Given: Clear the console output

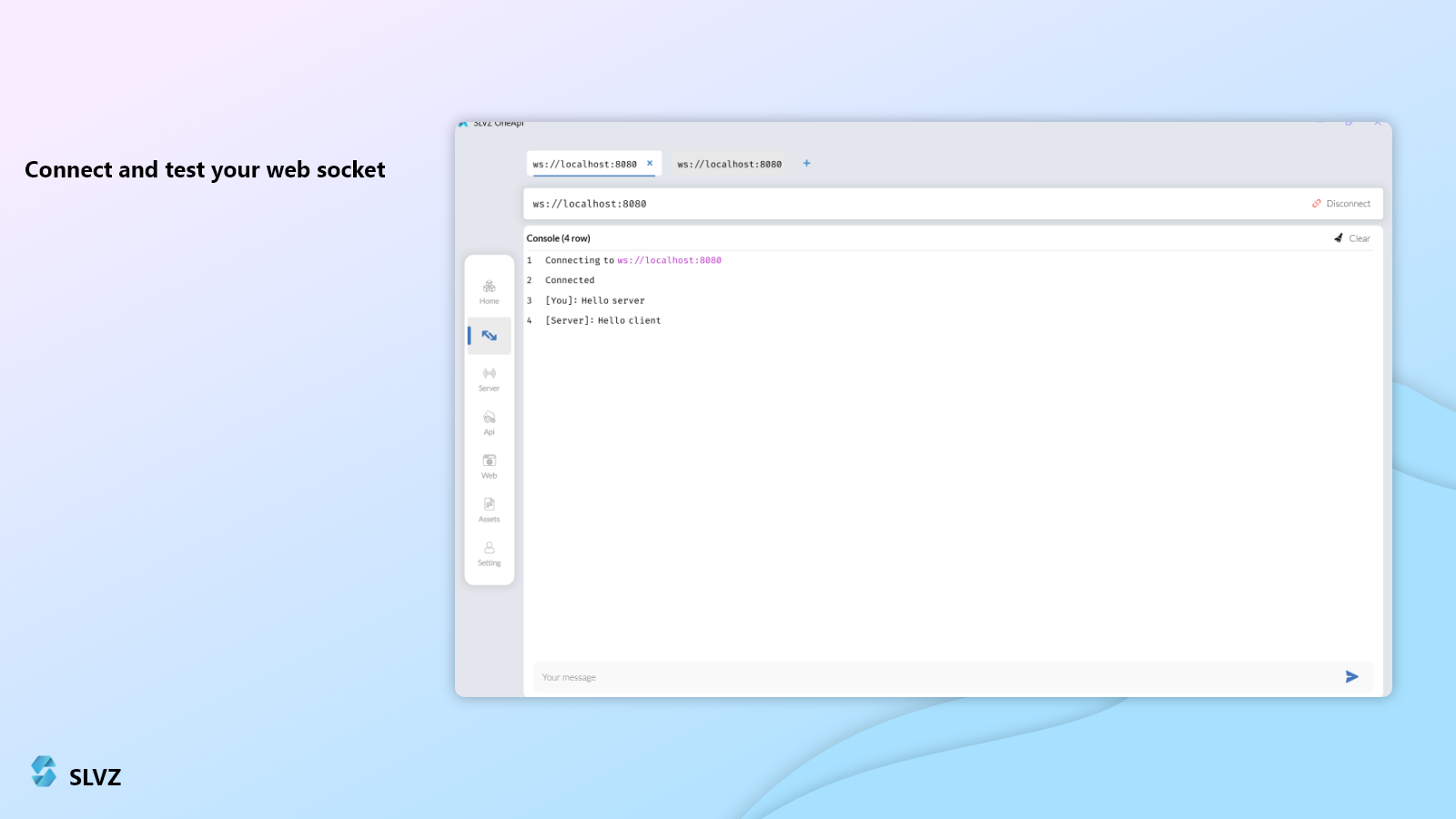Looking at the screenshot, I should 1351,238.
